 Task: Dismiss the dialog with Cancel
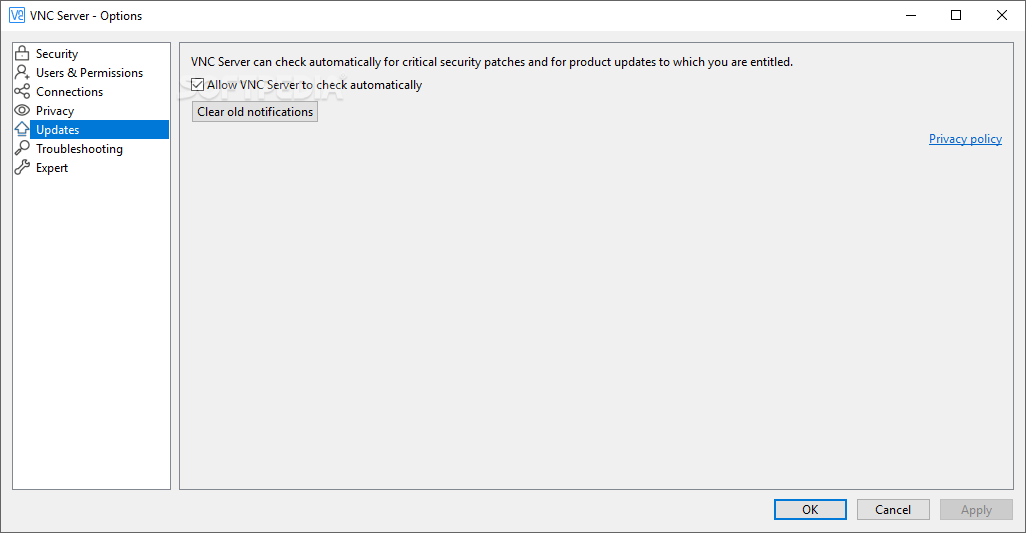tap(893, 510)
